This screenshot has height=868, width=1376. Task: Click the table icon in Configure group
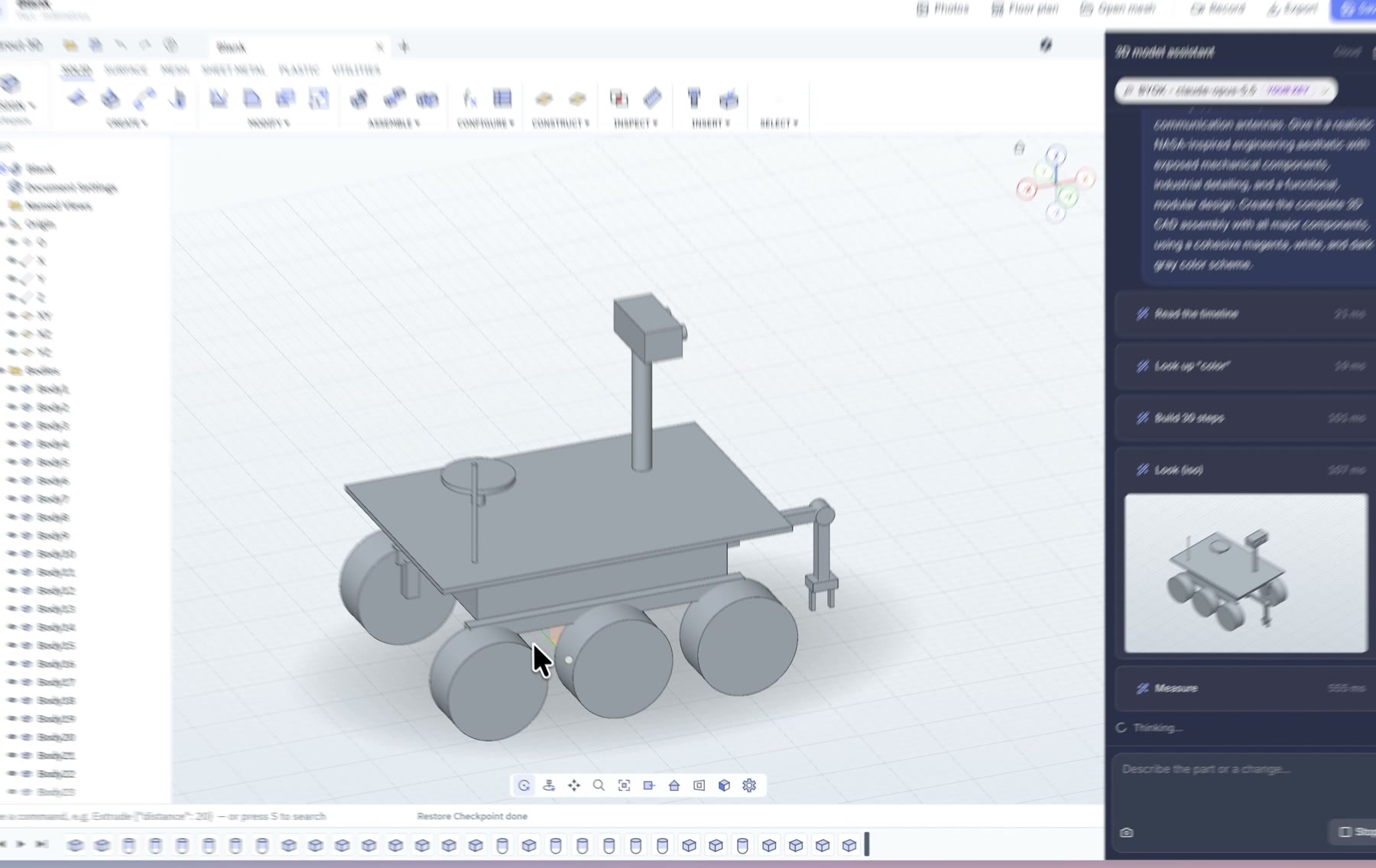[502, 99]
